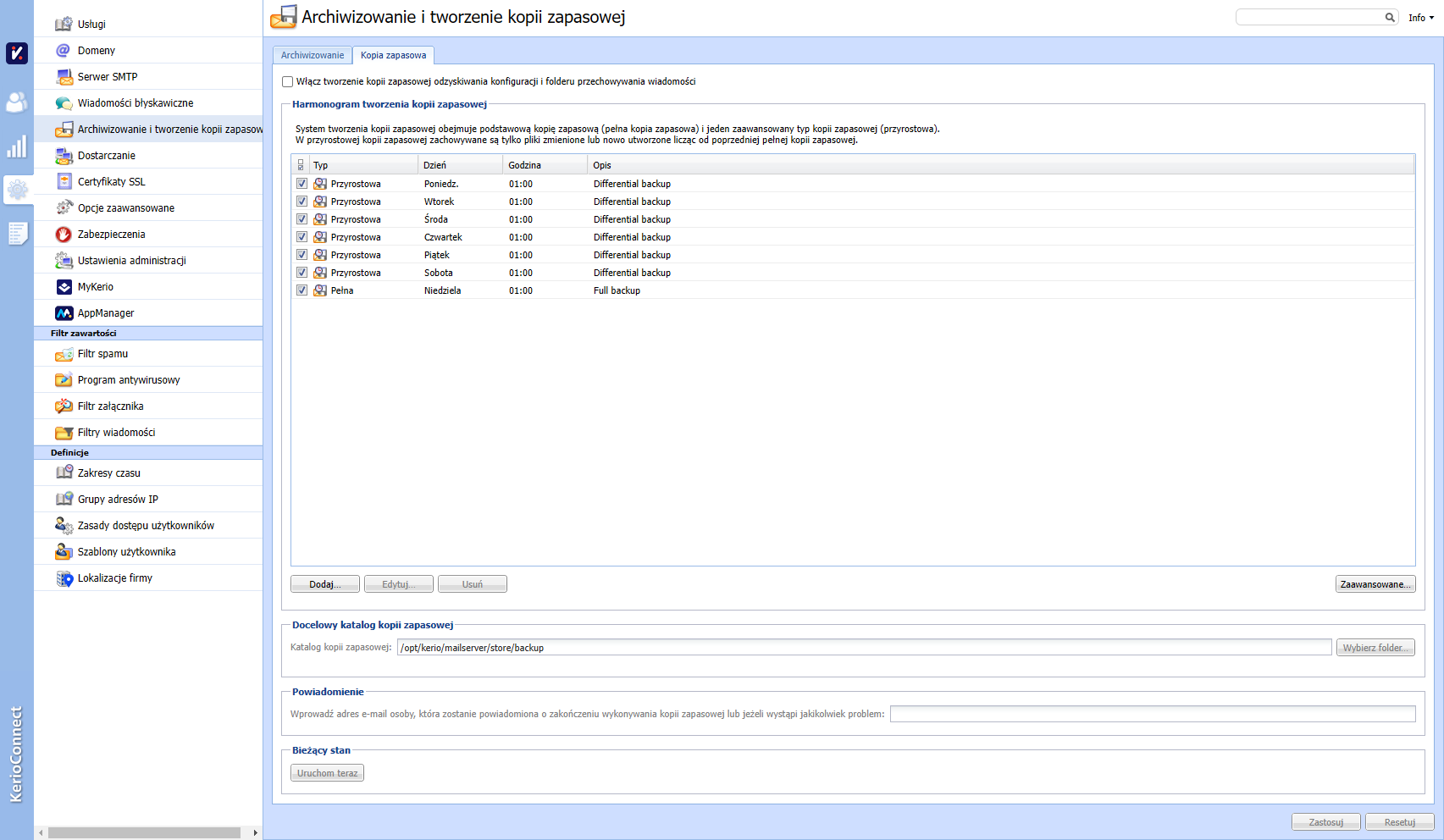The width and height of the screenshot is (1444, 840).
Task: Click the sidebar horizontal scrollbar
Action: (144, 832)
